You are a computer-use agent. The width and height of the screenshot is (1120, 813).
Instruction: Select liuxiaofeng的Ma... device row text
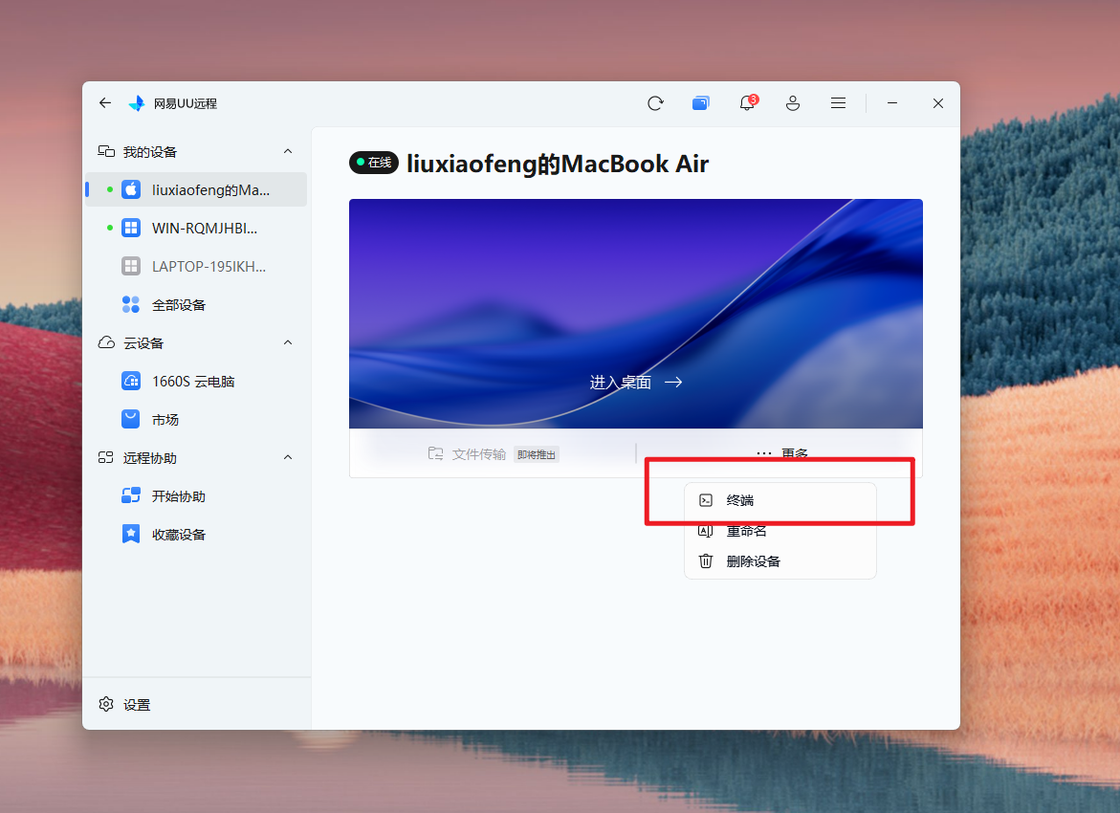pos(211,190)
